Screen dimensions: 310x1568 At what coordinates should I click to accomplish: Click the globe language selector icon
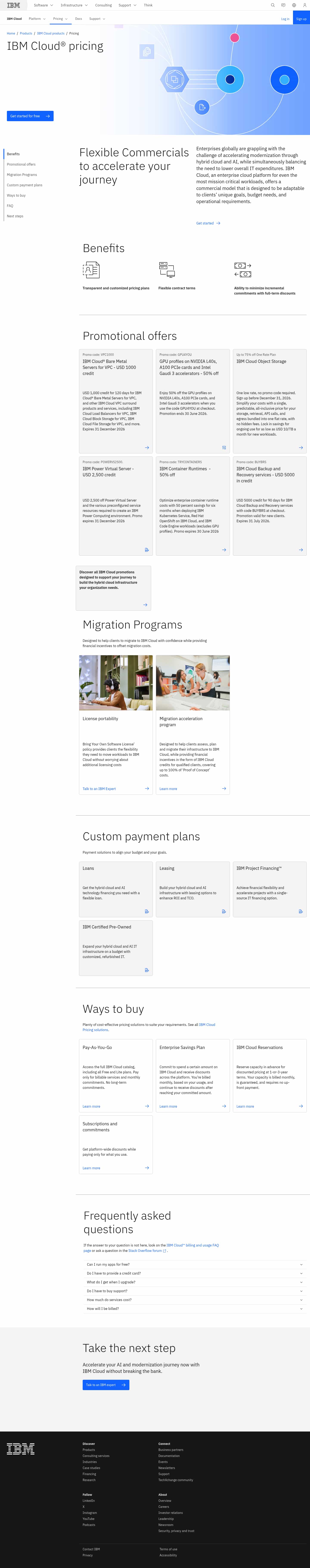(x=294, y=5)
